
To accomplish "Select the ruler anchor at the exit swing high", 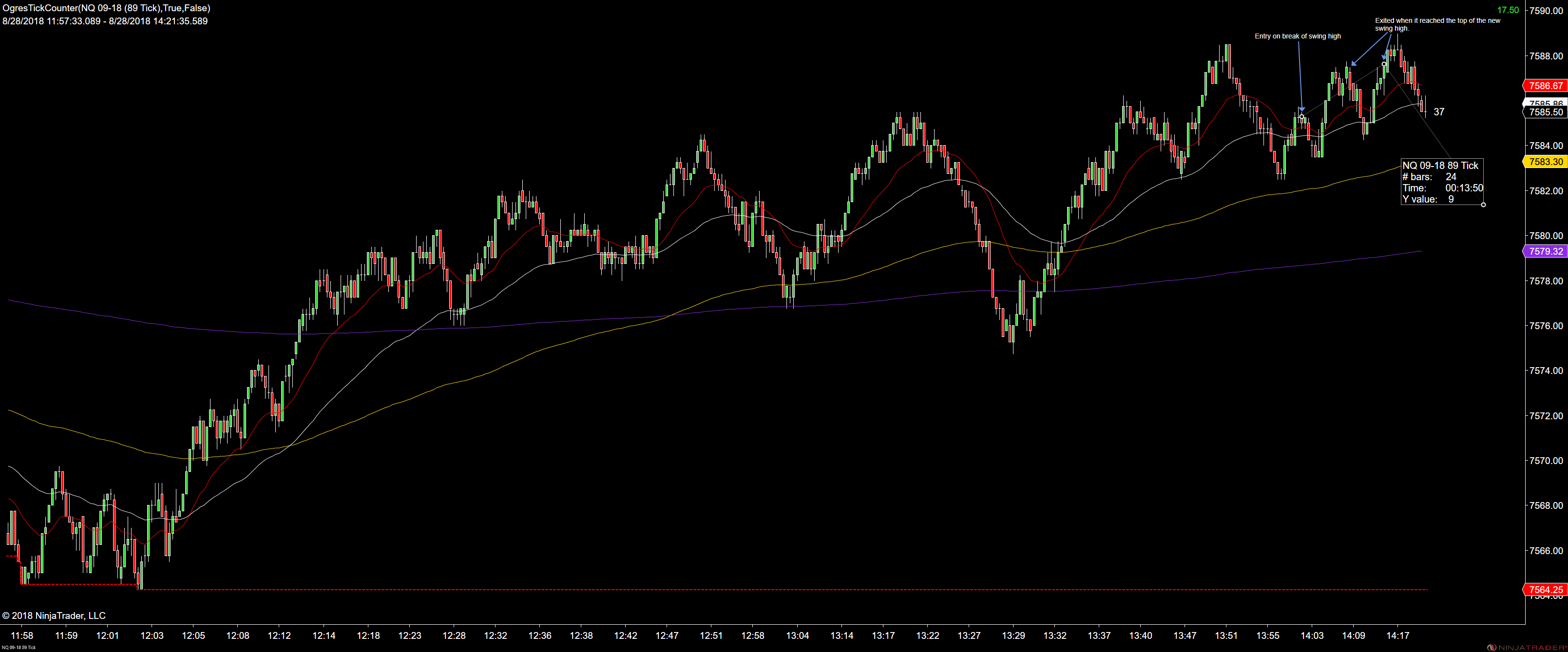I will 1383,64.
